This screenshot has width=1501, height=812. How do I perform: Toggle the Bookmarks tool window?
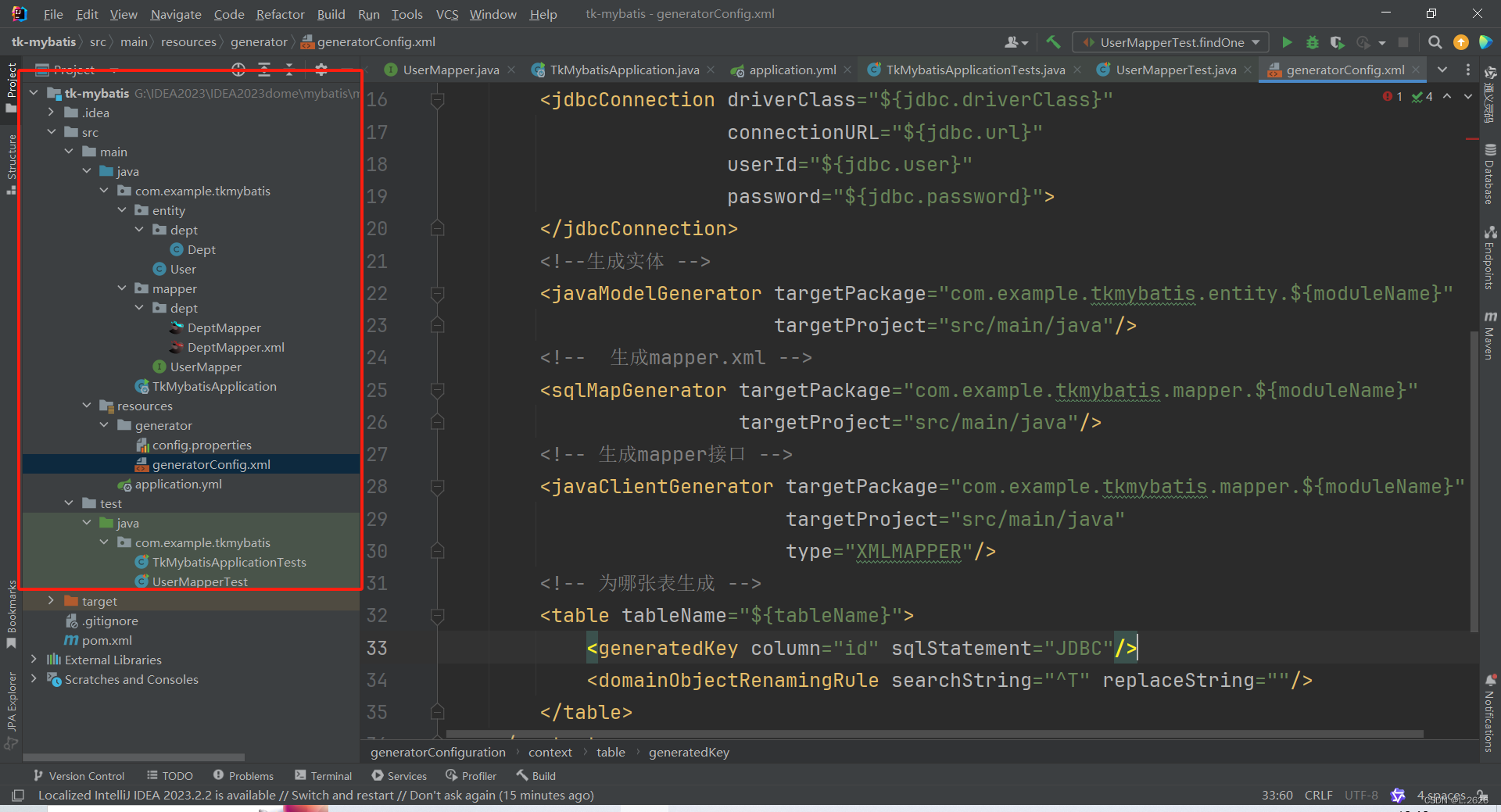[11, 614]
